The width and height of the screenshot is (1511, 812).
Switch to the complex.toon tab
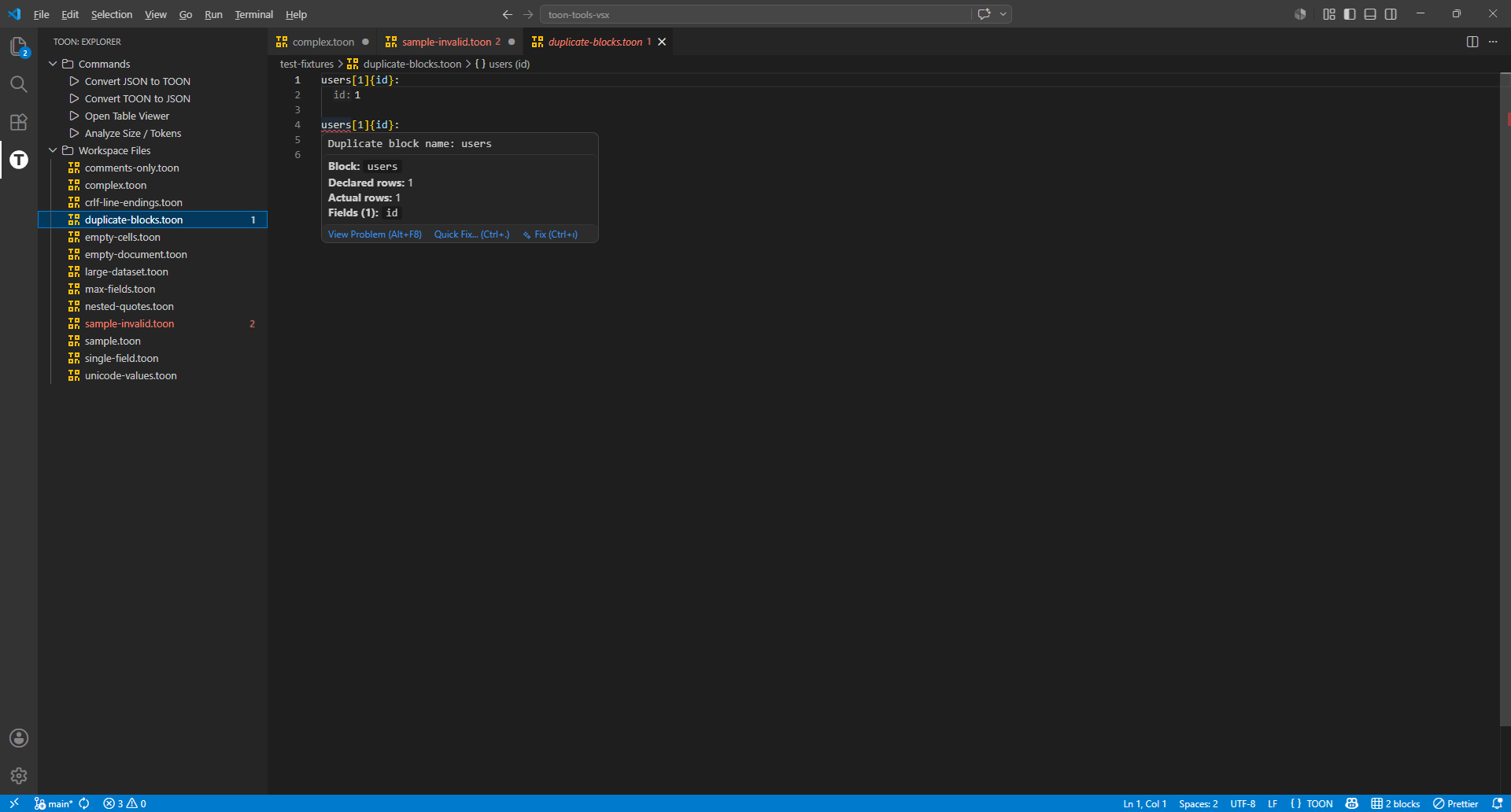tap(323, 42)
